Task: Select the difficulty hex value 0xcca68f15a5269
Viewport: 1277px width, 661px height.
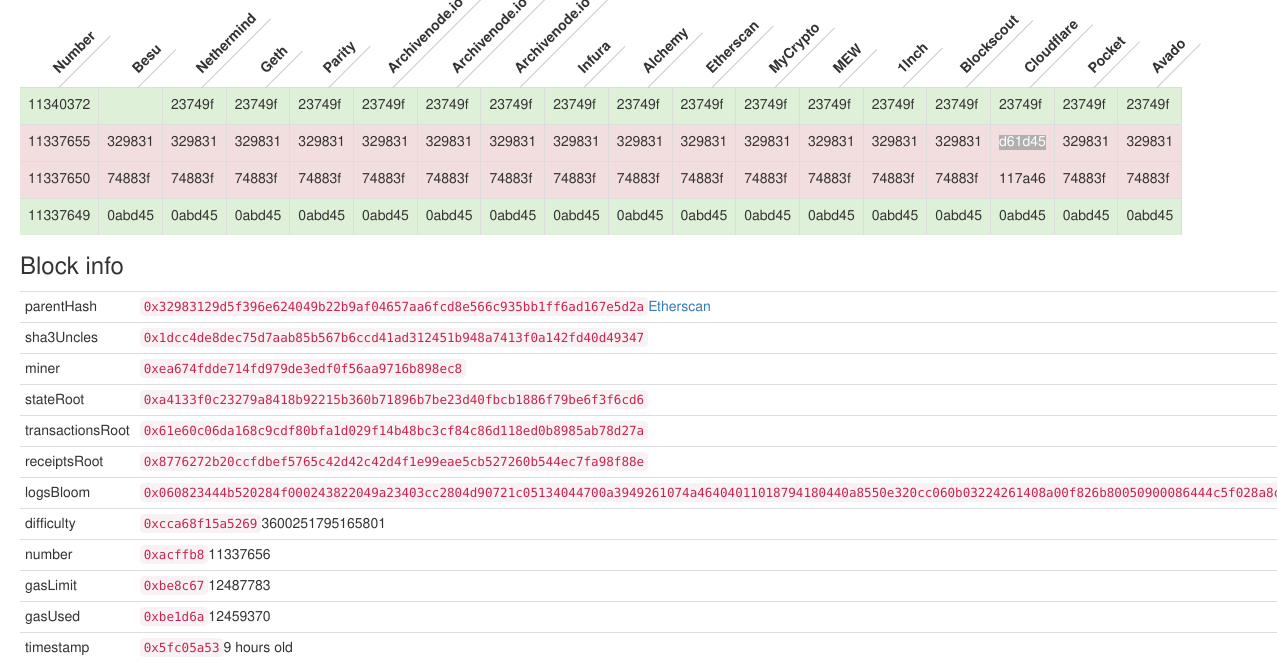Action: [x=198, y=523]
